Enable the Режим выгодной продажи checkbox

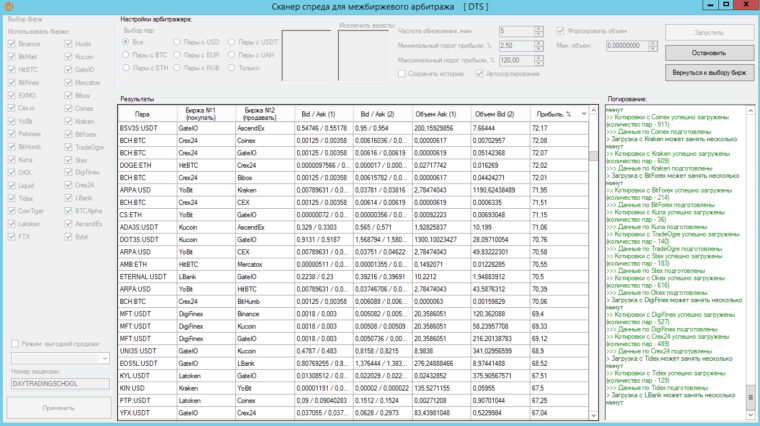(x=15, y=344)
